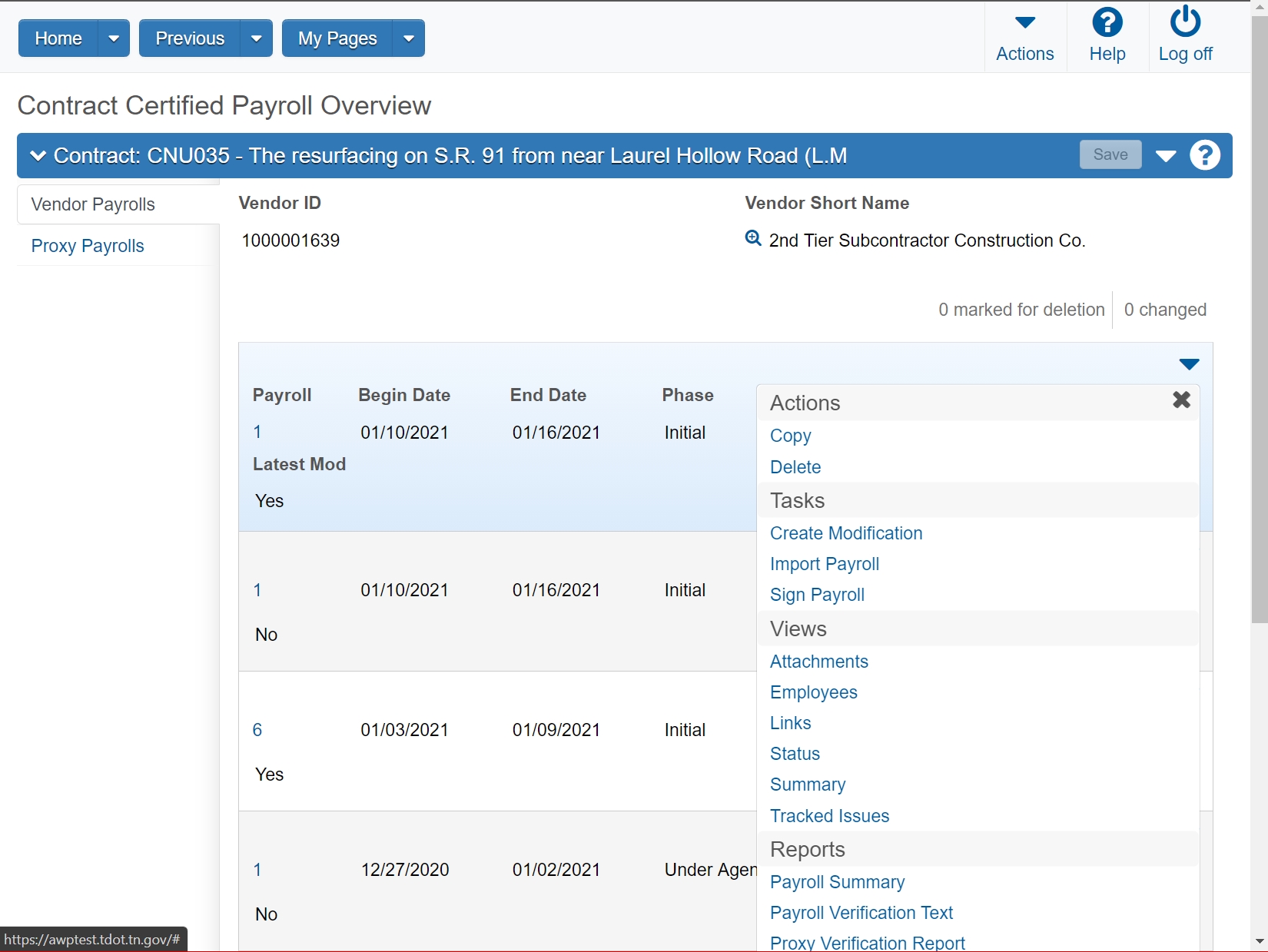Open the Help question mark icon
The width and height of the screenshot is (1268, 952).
pos(1107,23)
